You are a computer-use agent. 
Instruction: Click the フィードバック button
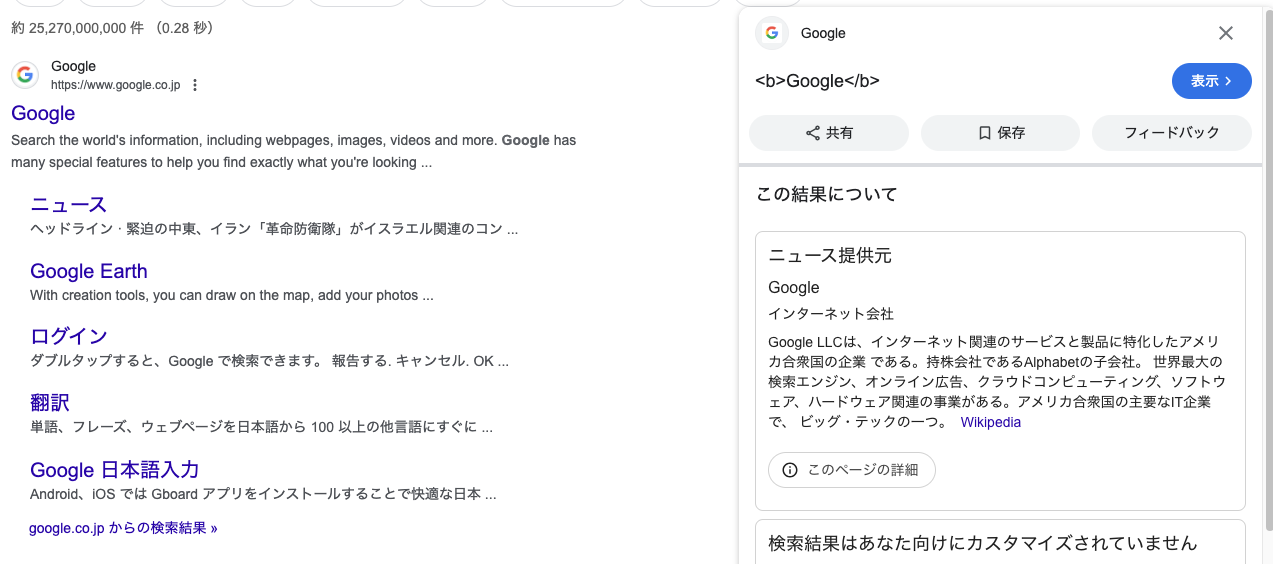click(1171, 133)
